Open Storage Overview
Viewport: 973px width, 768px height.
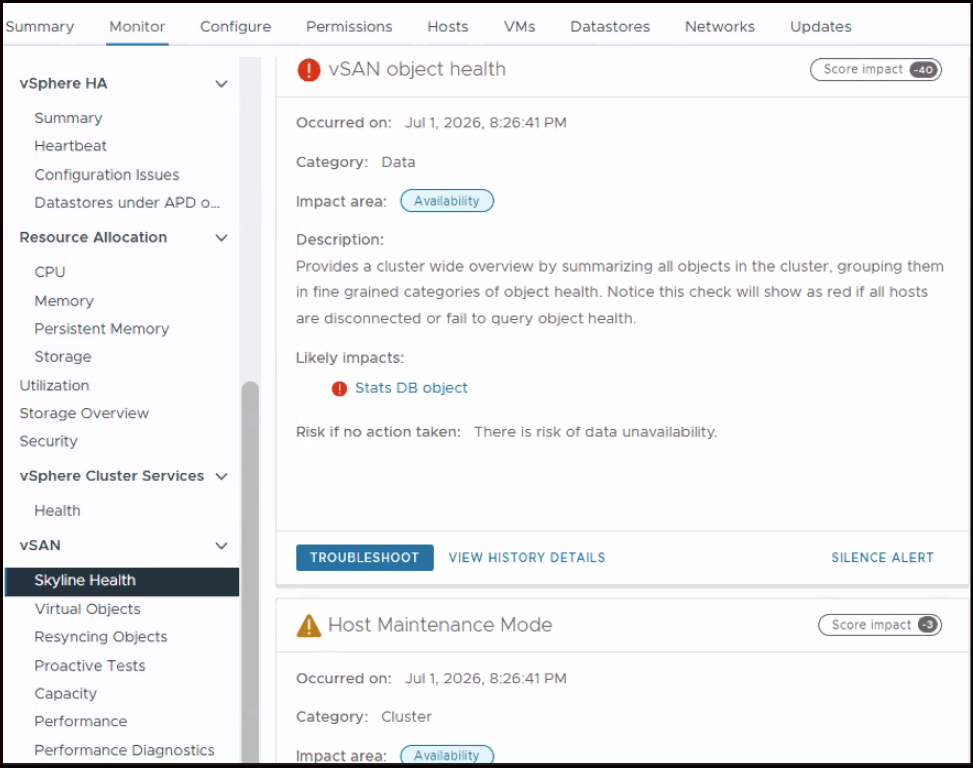pyautogui.click(x=84, y=413)
